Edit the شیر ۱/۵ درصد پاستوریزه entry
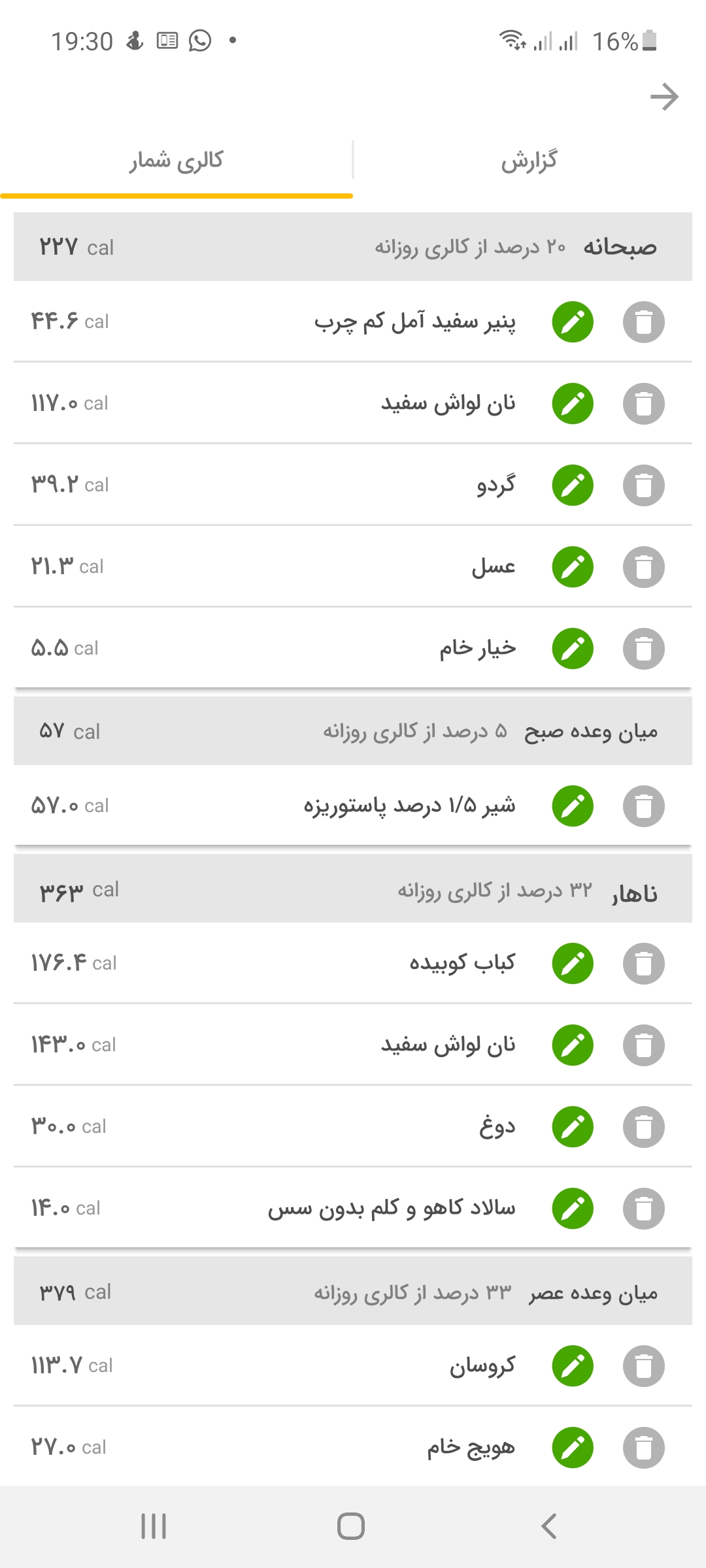Viewport: 706px width, 1568px height. pyautogui.click(x=573, y=806)
